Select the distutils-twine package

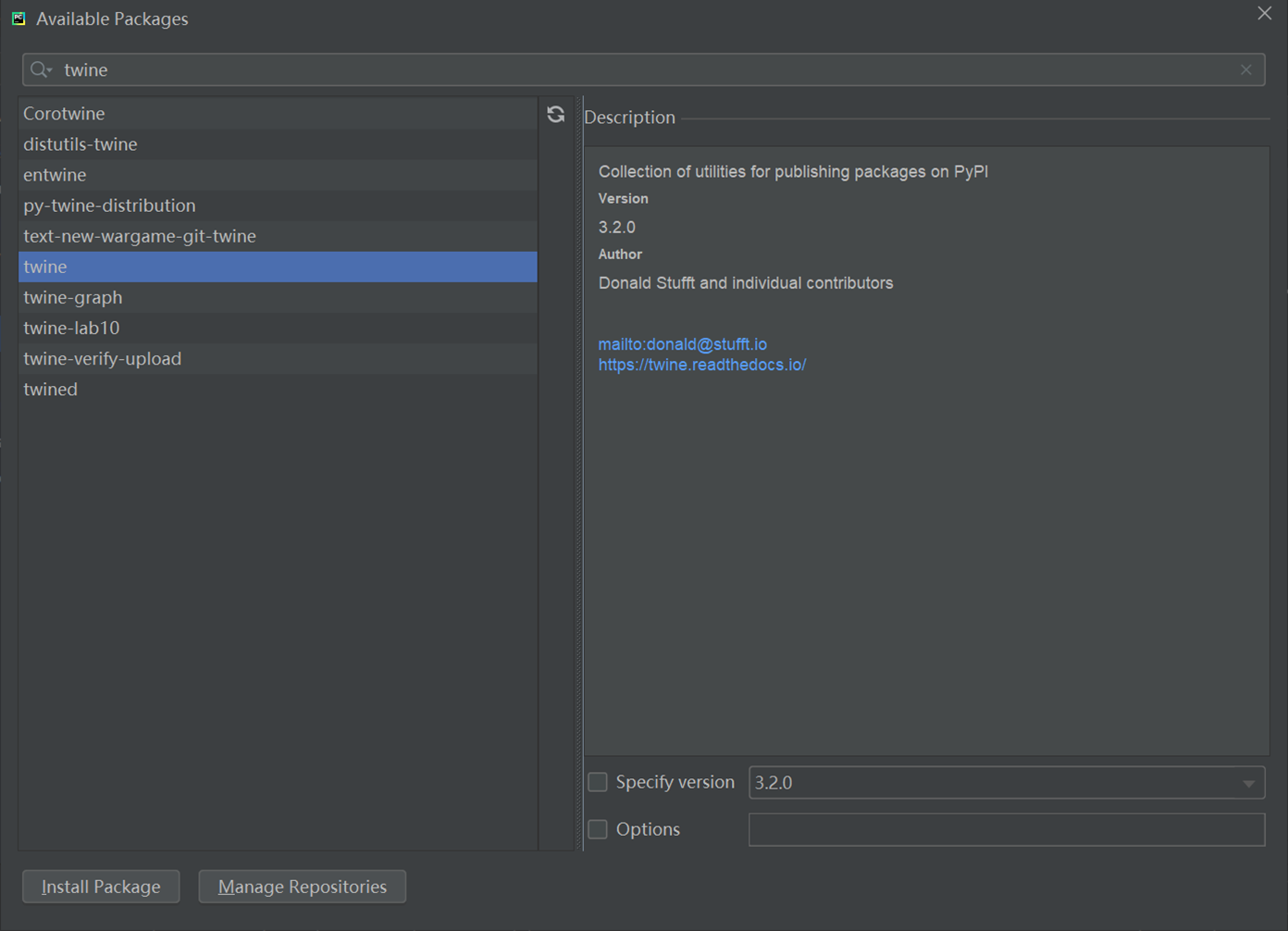tap(278, 143)
